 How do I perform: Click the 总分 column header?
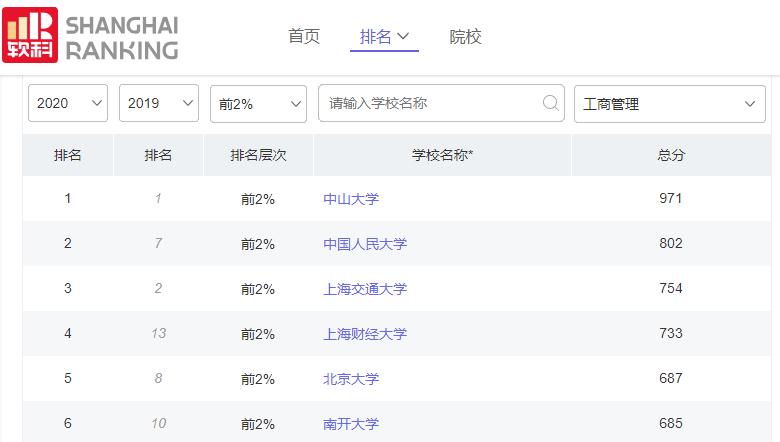click(x=671, y=155)
